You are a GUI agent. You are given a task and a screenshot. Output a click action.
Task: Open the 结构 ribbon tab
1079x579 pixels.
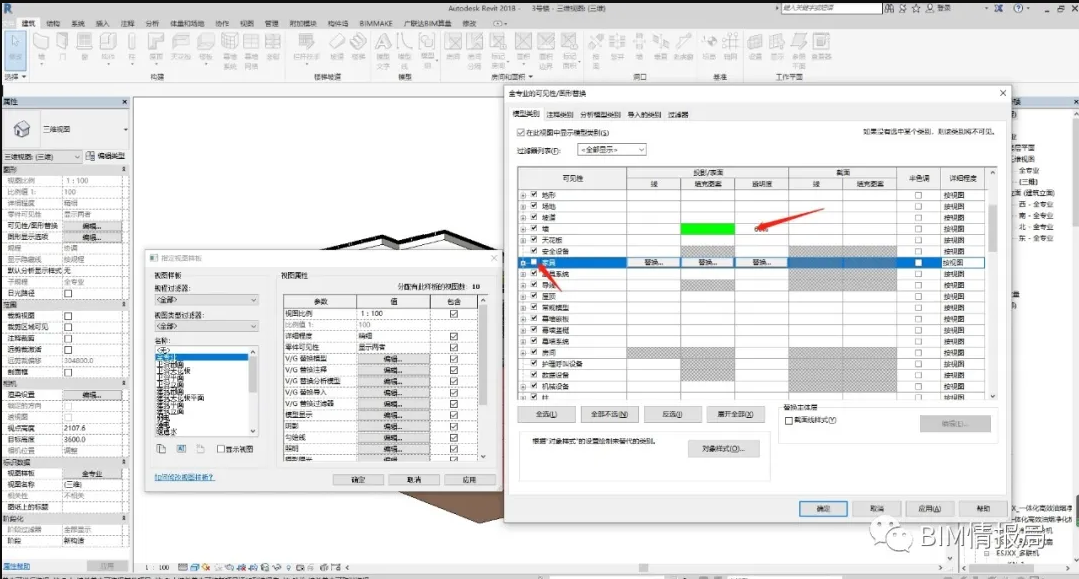[53, 23]
